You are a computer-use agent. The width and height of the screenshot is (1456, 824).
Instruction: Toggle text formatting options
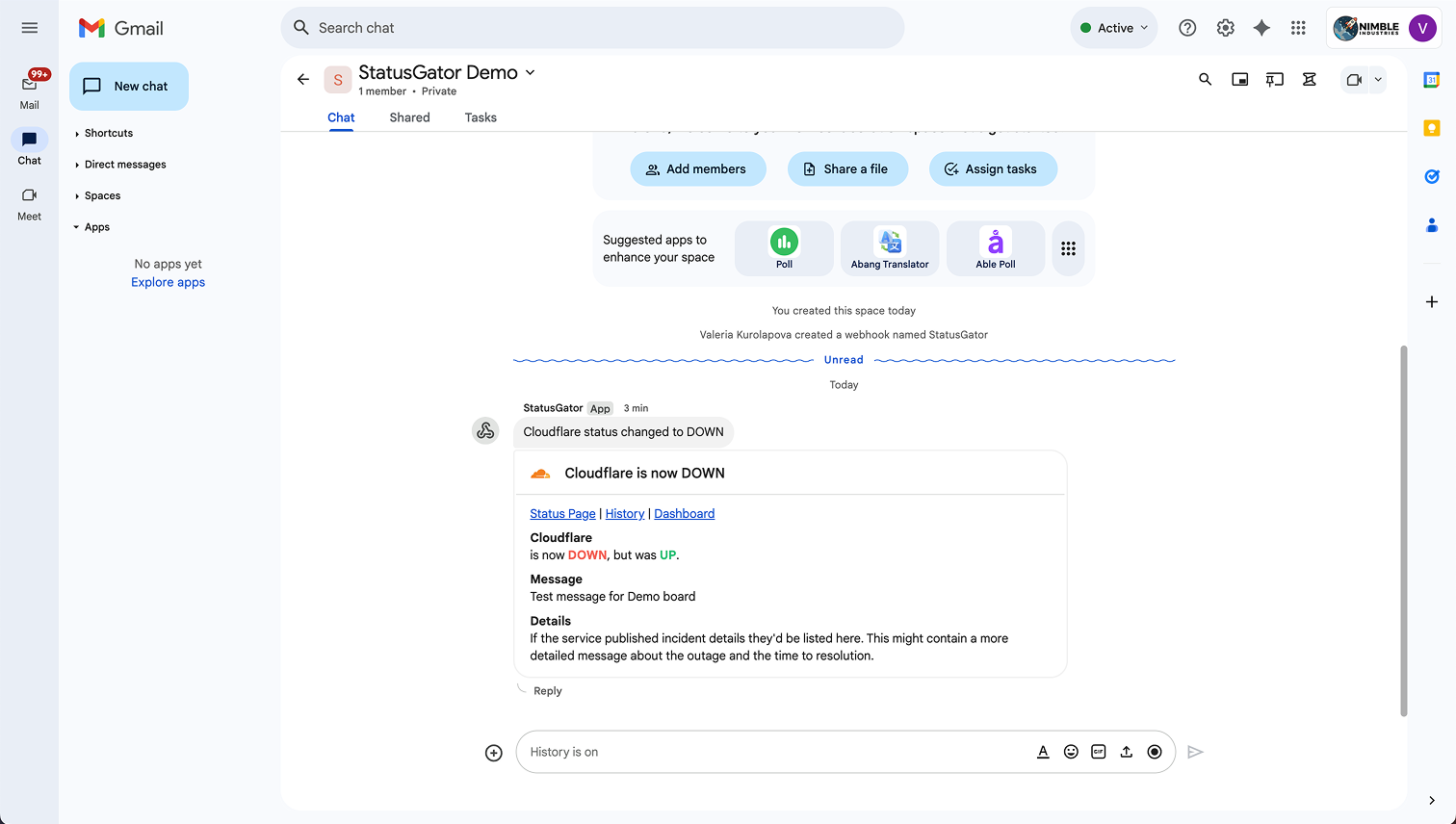pyautogui.click(x=1043, y=753)
